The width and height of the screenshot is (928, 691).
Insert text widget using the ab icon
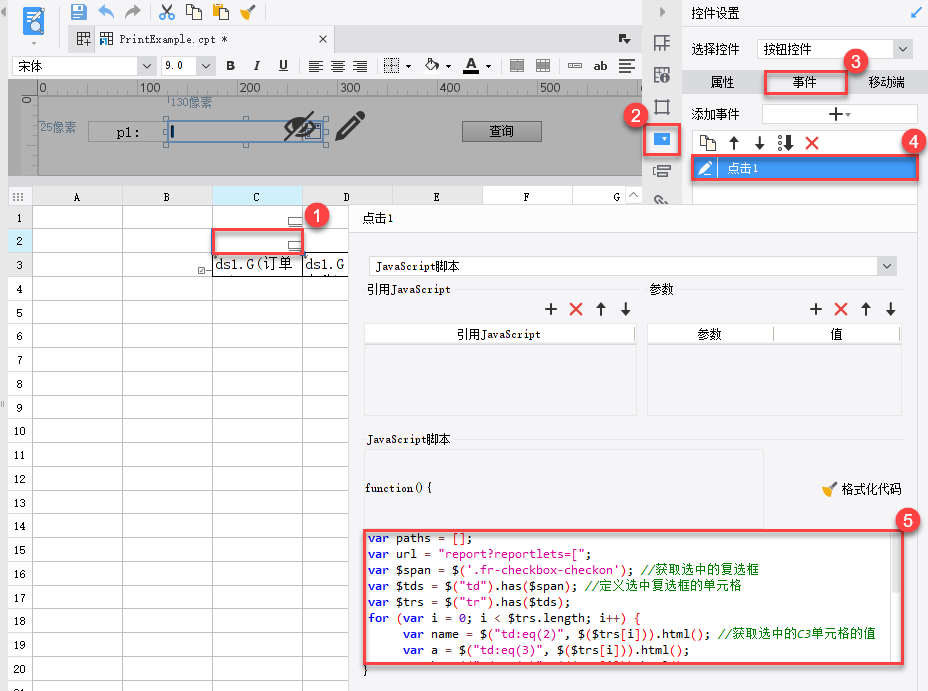coord(600,66)
